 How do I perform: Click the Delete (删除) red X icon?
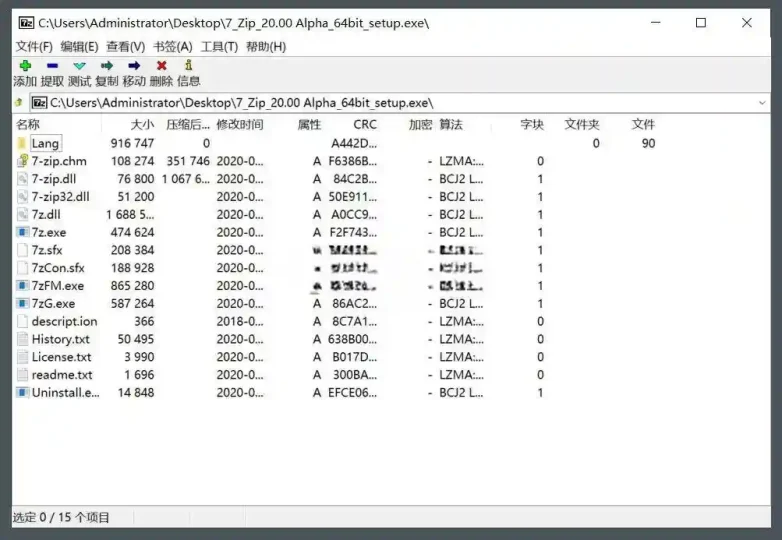pos(162,65)
